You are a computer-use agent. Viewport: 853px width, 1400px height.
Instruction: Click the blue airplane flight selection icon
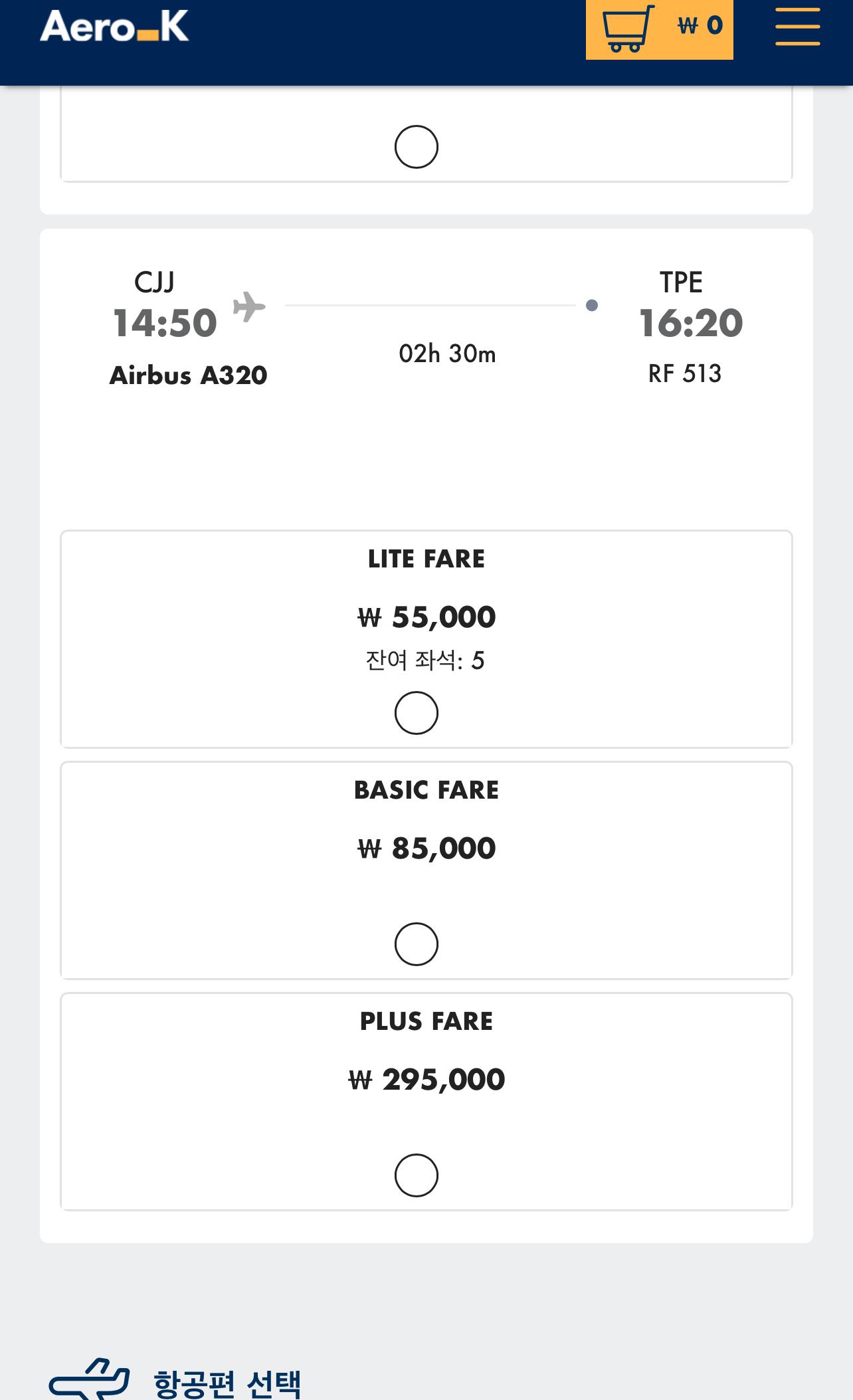click(89, 1379)
